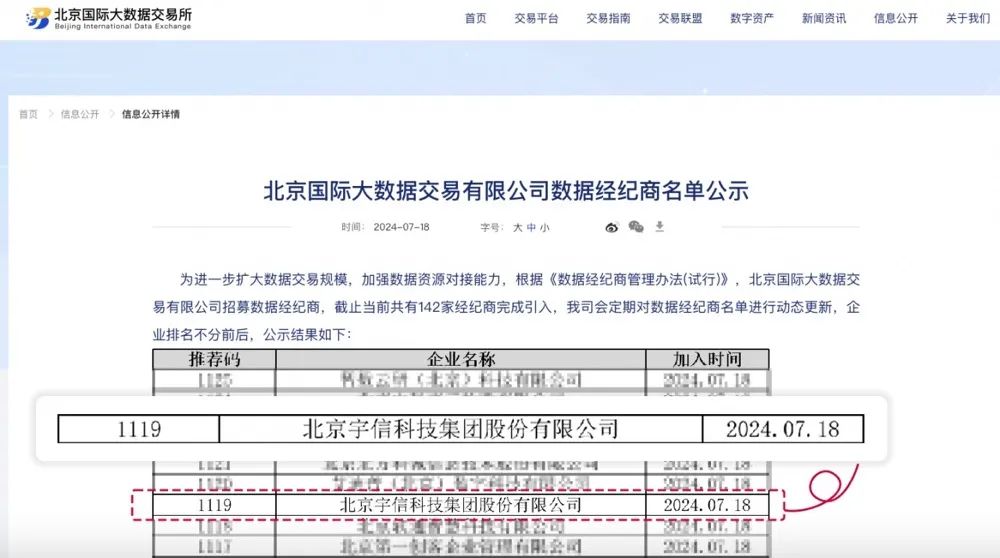Click the line 业排名不分前后，公示结果如下
The height and width of the screenshot is (558, 1000).
coord(252,335)
